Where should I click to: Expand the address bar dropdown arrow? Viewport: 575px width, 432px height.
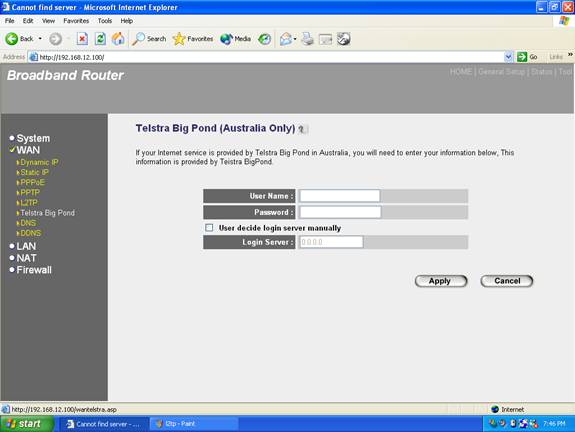point(508,57)
